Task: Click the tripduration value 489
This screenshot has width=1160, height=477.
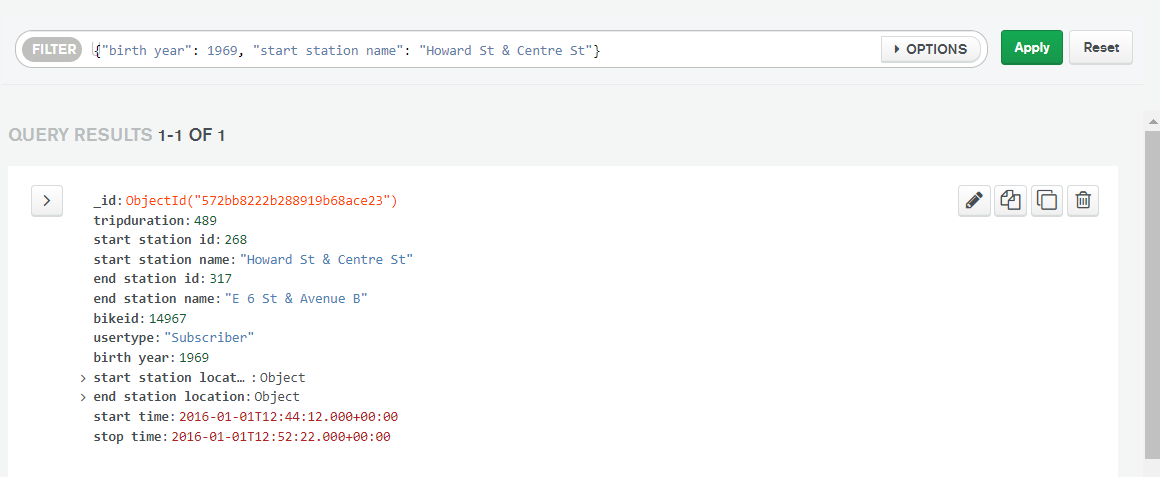Action: click(205, 220)
